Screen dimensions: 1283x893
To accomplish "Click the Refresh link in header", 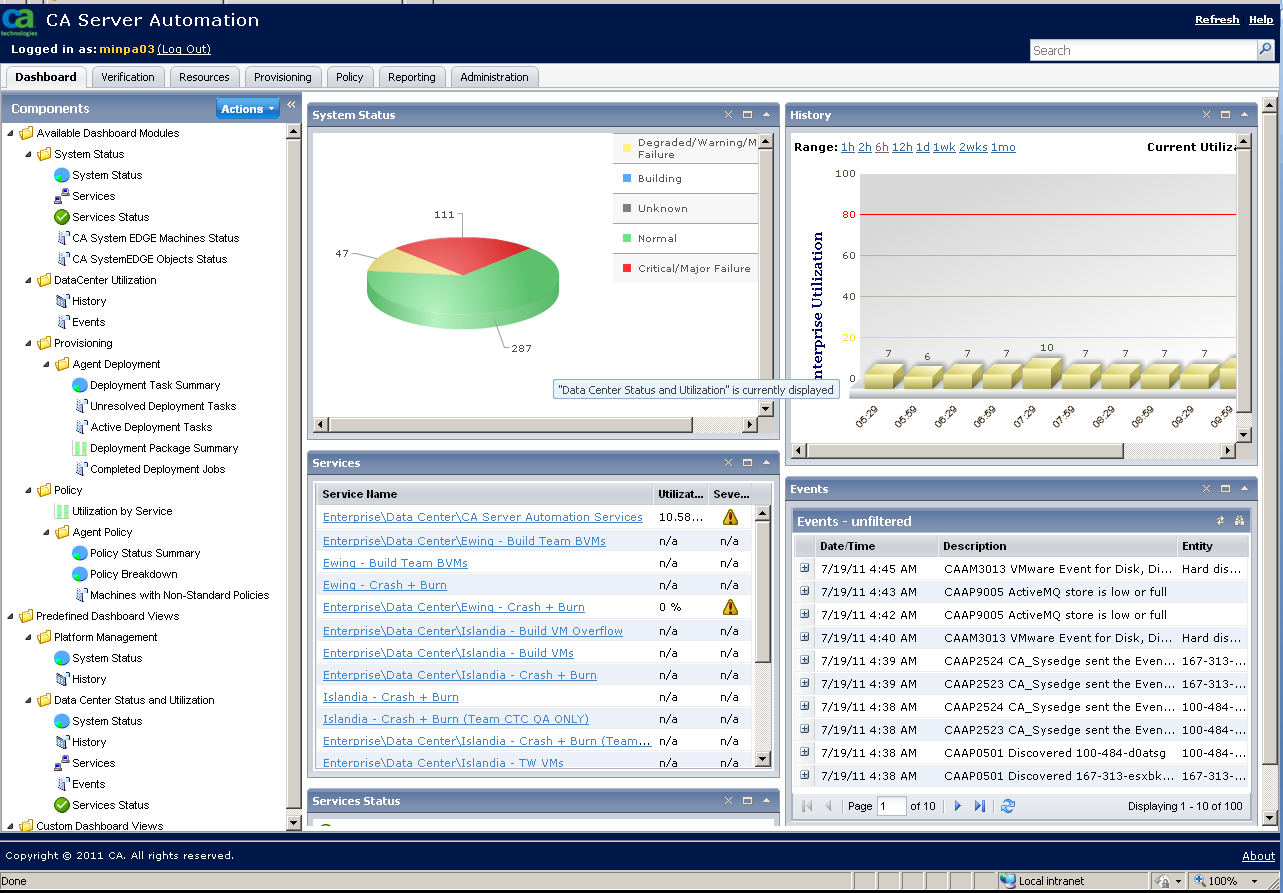I will pyautogui.click(x=1217, y=20).
